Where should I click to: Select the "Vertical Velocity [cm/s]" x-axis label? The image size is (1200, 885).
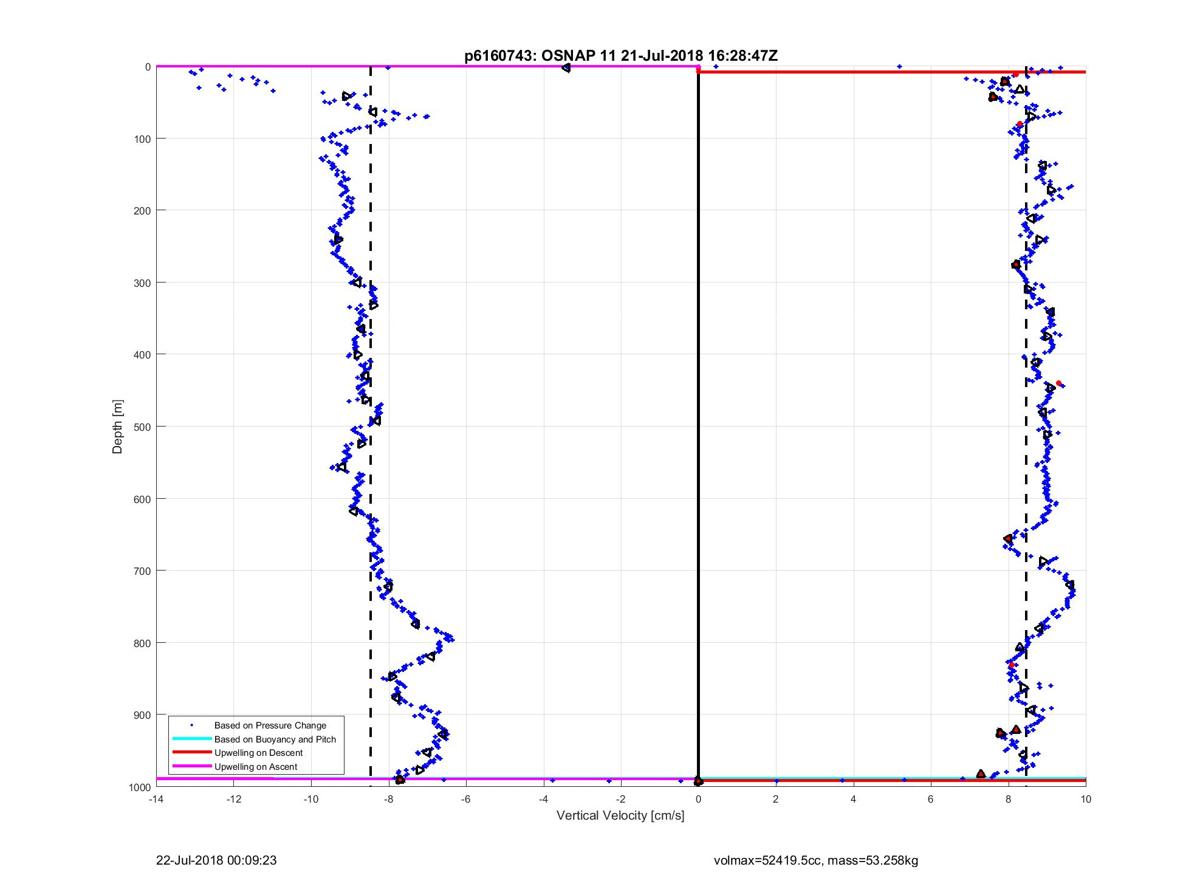620,816
